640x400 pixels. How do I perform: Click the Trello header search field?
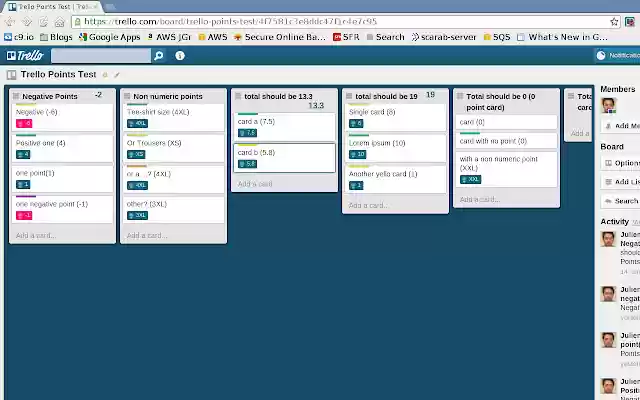coord(101,56)
